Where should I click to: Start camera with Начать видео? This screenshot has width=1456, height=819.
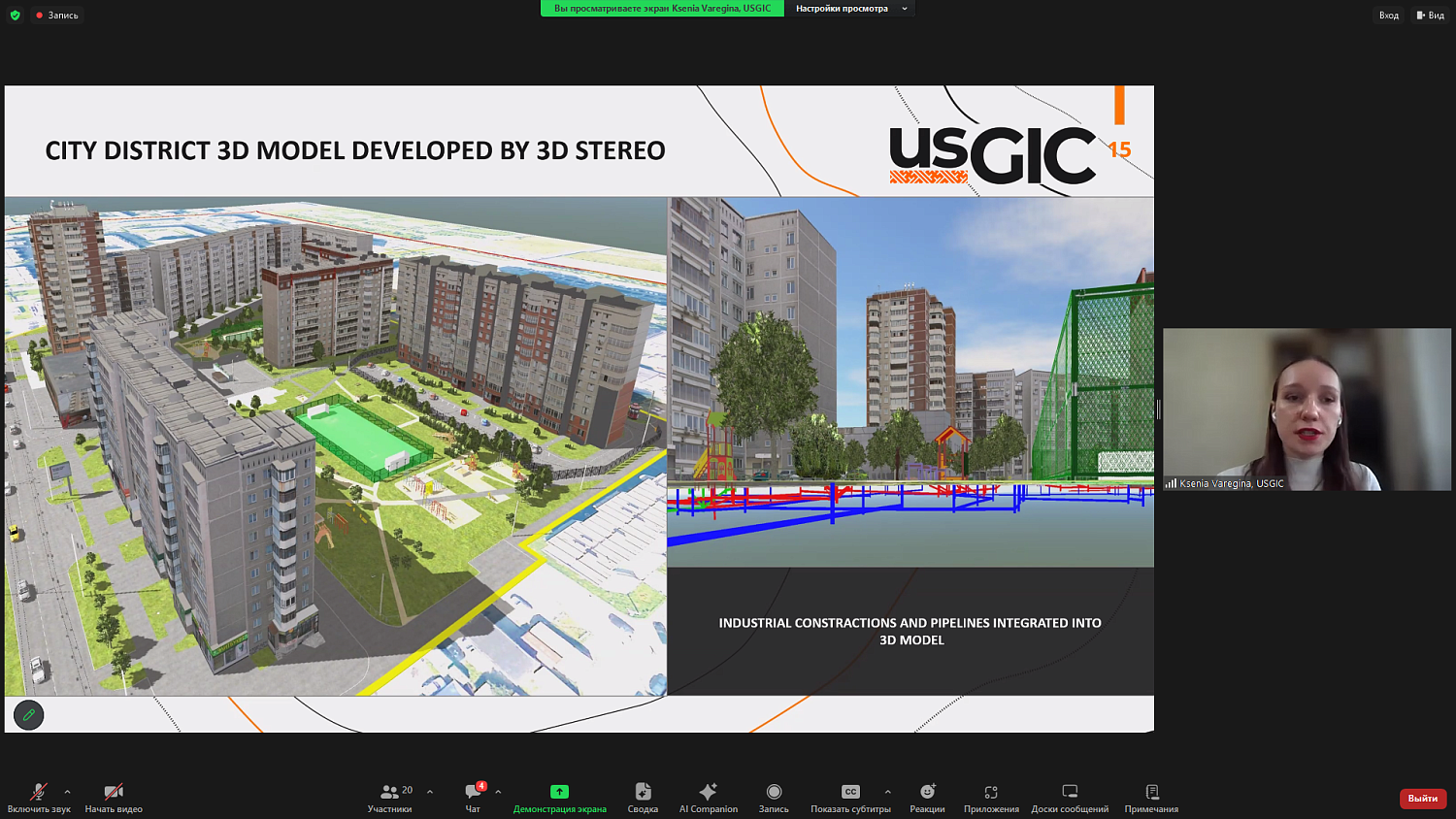point(114,798)
